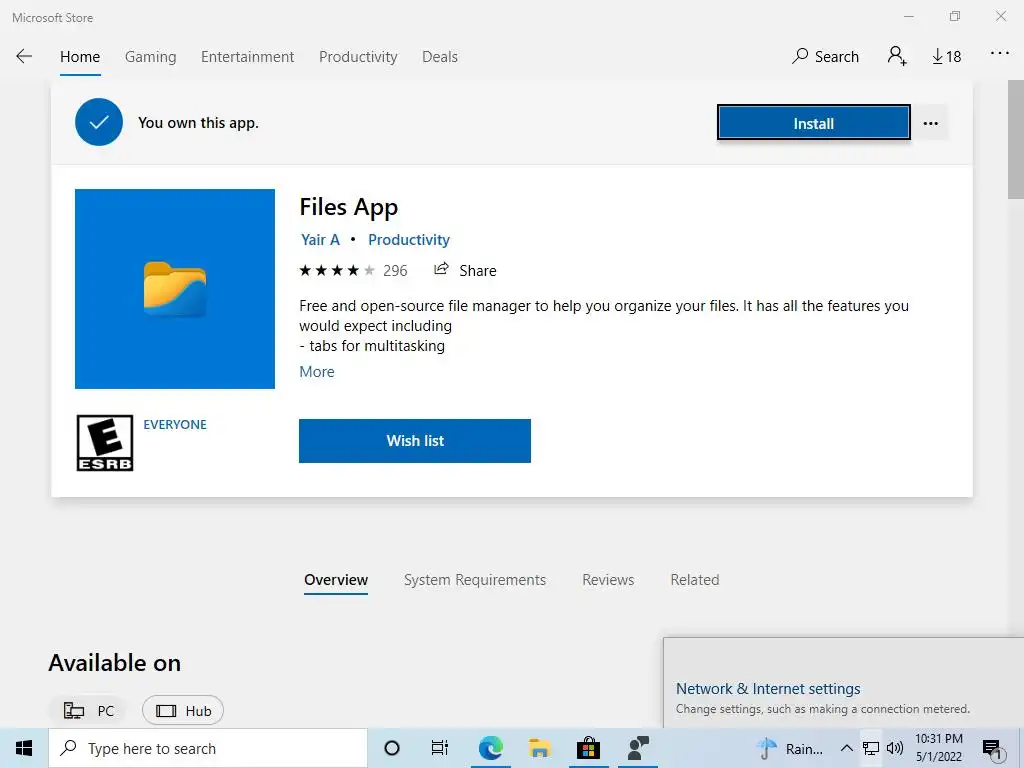Open the clock showing 10:31 PM
1024x768 pixels.
[938, 748]
